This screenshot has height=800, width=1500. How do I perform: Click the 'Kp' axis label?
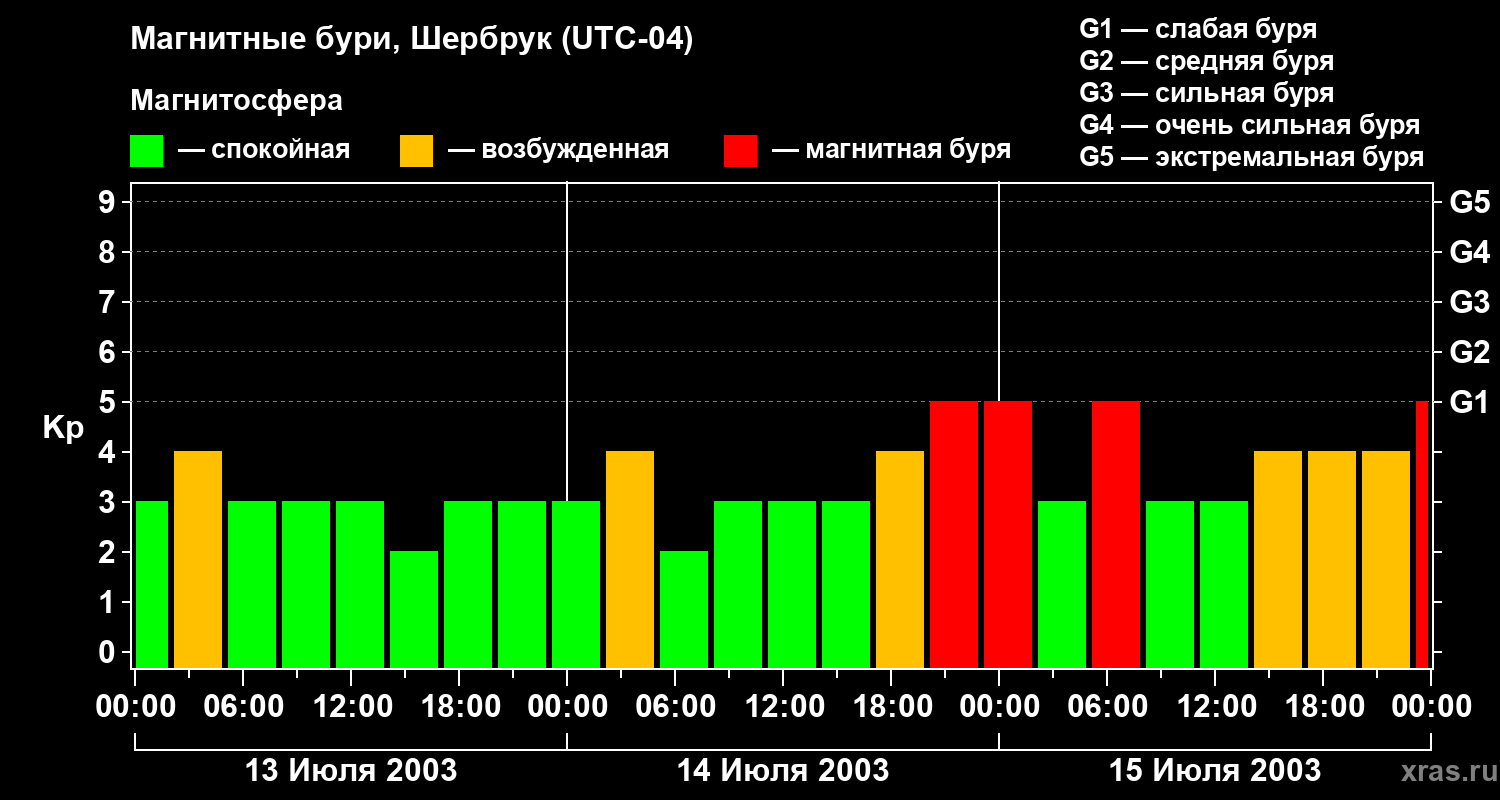coord(63,428)
